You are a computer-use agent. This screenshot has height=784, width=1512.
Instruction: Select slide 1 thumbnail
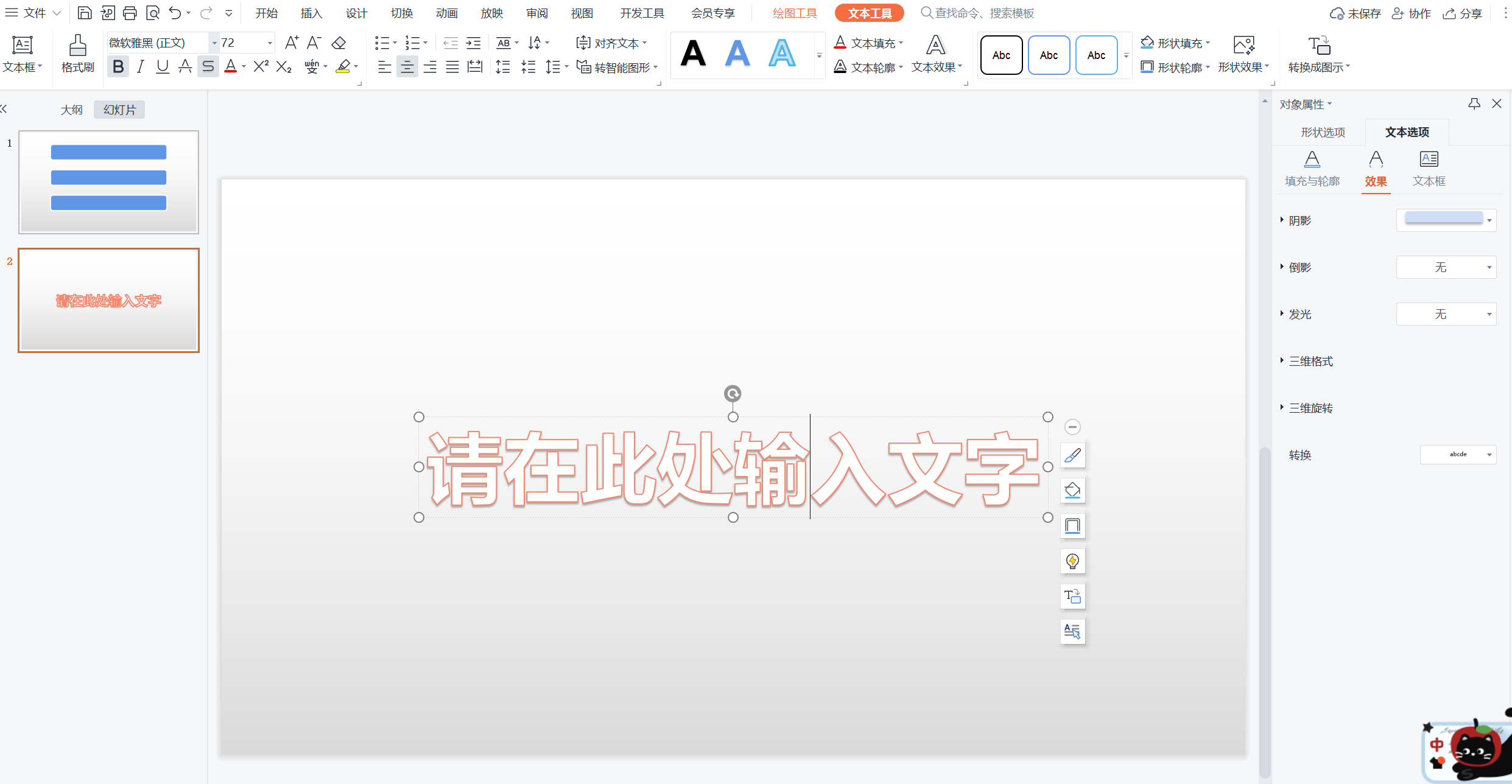pos(109,181)
